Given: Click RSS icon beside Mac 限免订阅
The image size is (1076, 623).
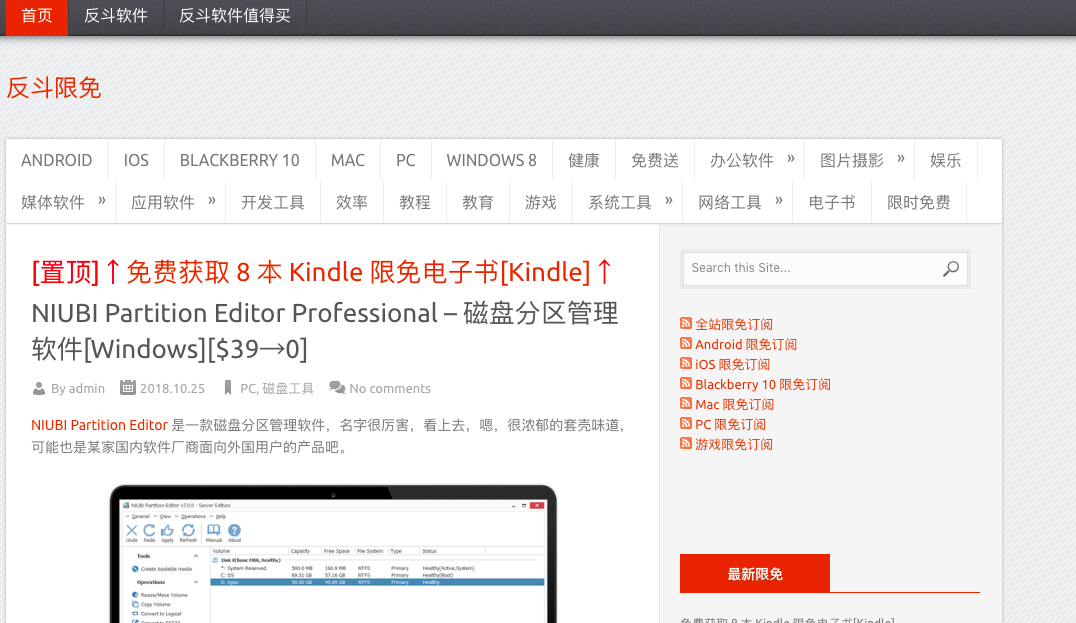Looking at the screenshot, I should pyautogui.click(x=686, y=403).
